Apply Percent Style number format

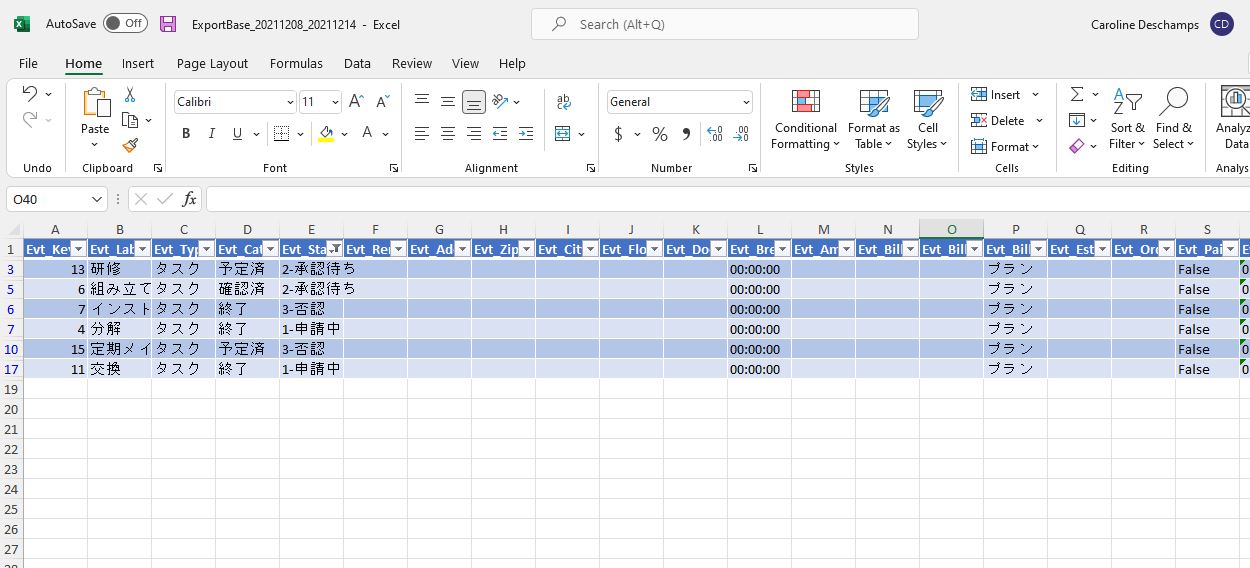[660, 134]
